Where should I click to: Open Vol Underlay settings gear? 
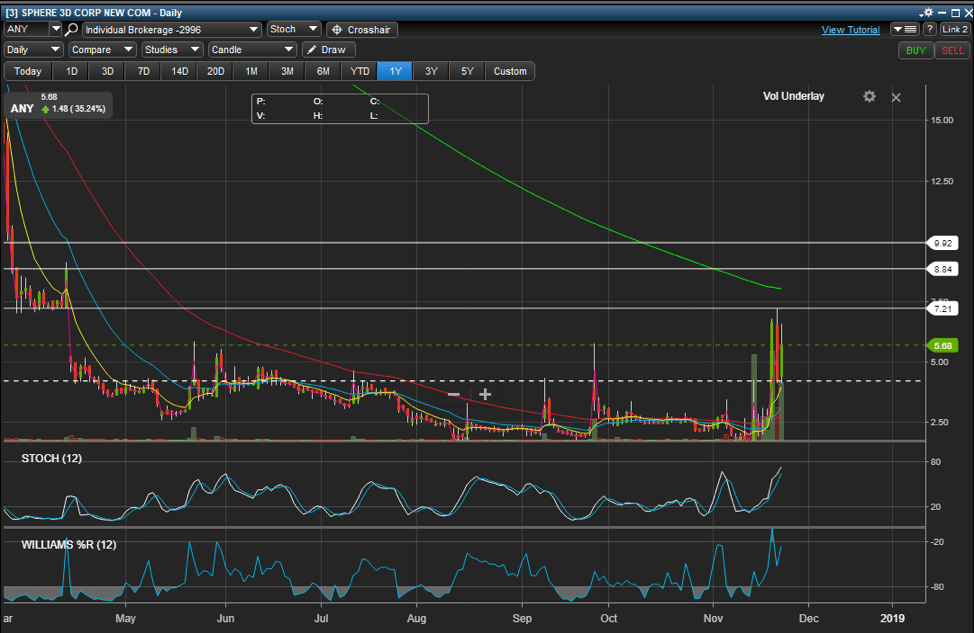pyautogui.click(x=869, y=96)
